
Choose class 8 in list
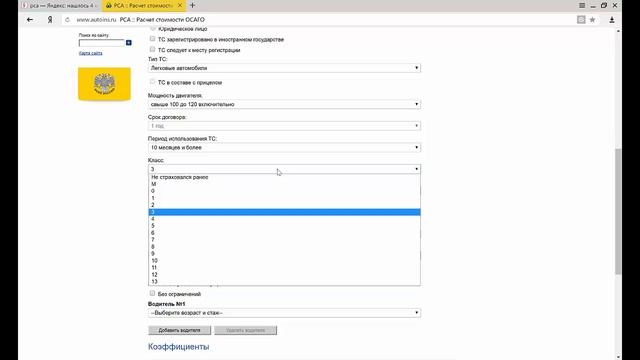click(x=284, y=247)
